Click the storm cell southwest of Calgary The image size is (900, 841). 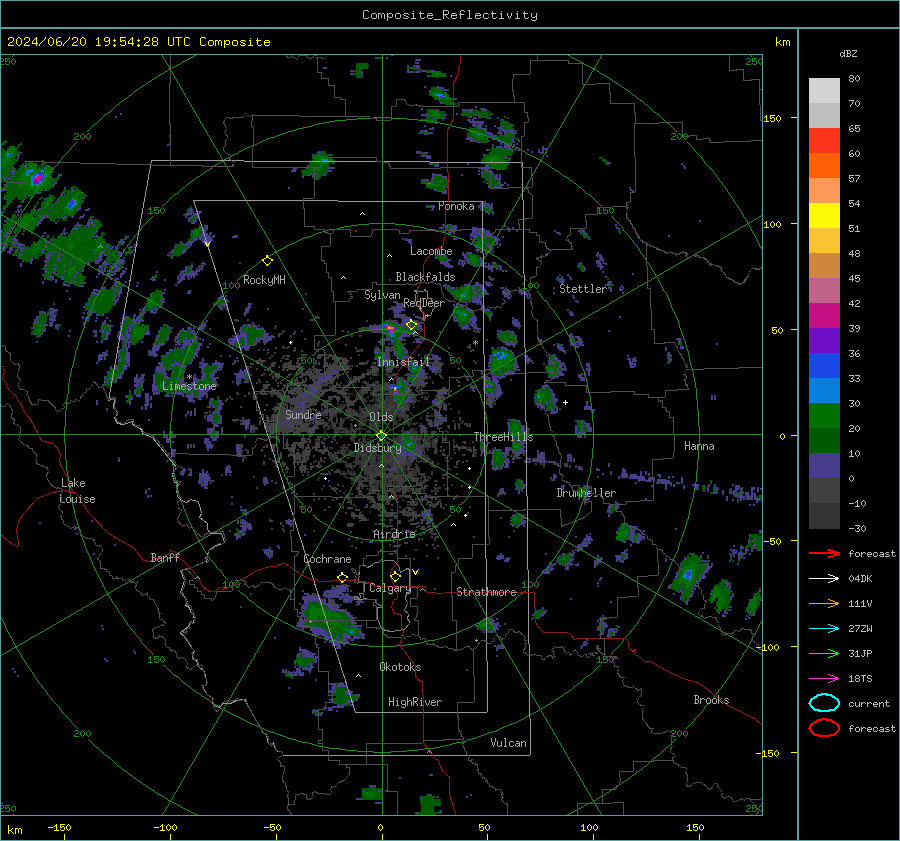[329, 619]
